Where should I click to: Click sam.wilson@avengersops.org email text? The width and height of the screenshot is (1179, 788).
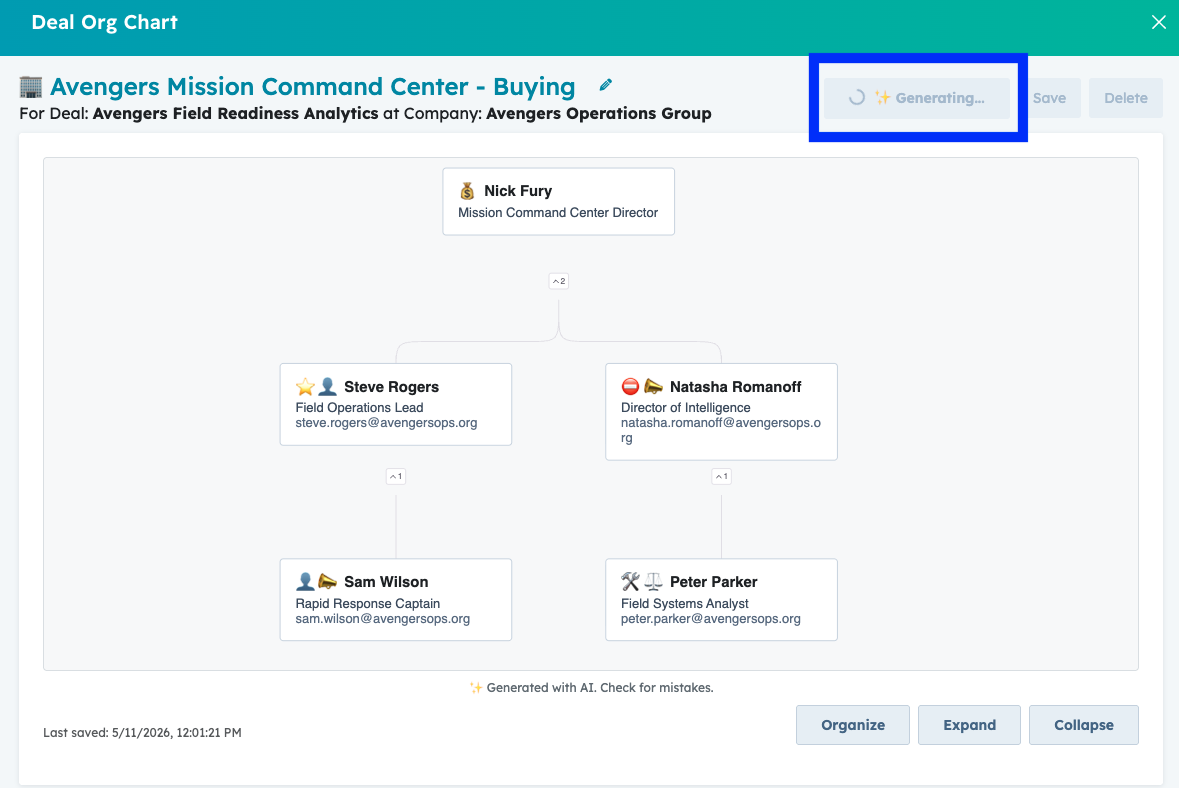coord(383,619)
